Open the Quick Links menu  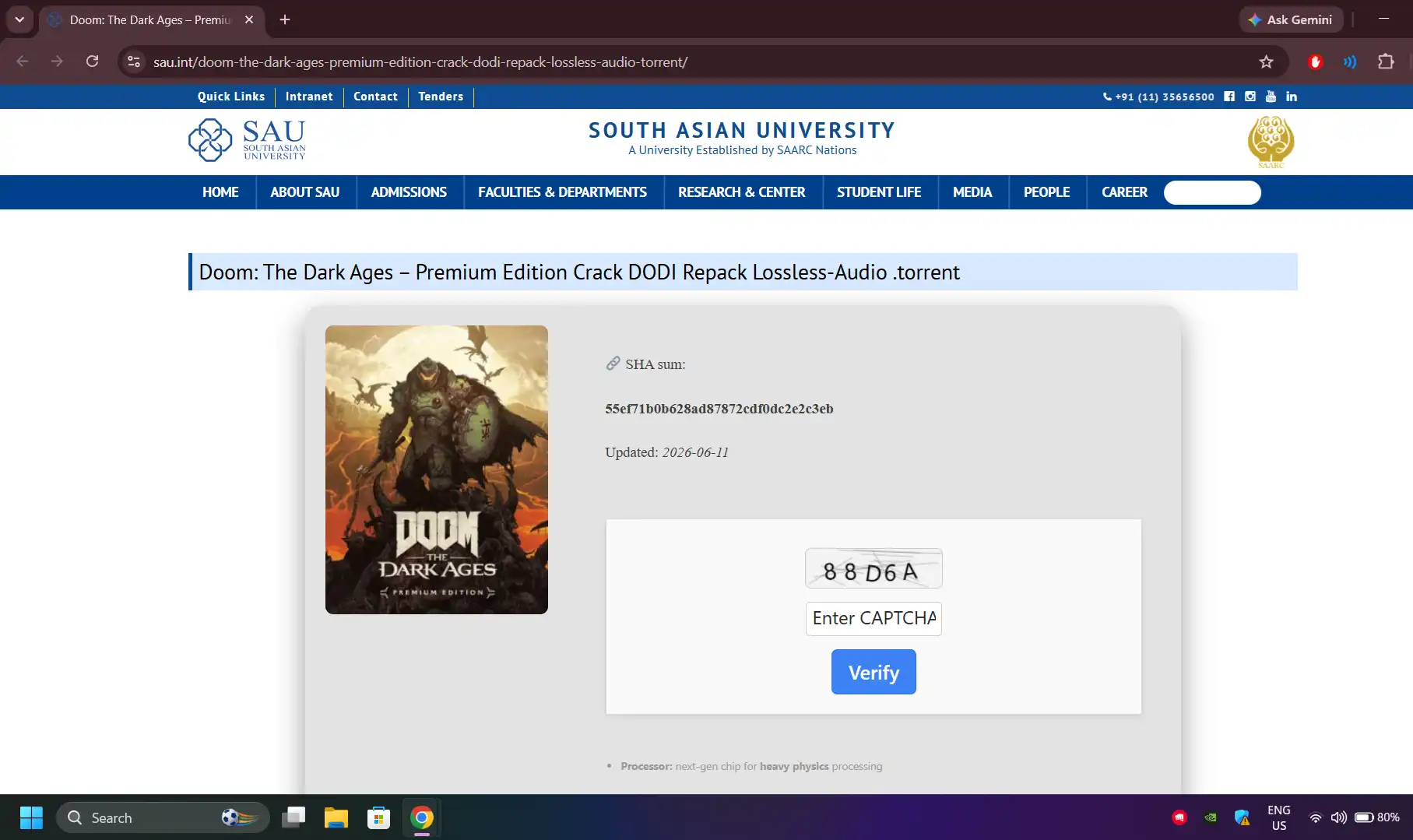tap(231, 97)
